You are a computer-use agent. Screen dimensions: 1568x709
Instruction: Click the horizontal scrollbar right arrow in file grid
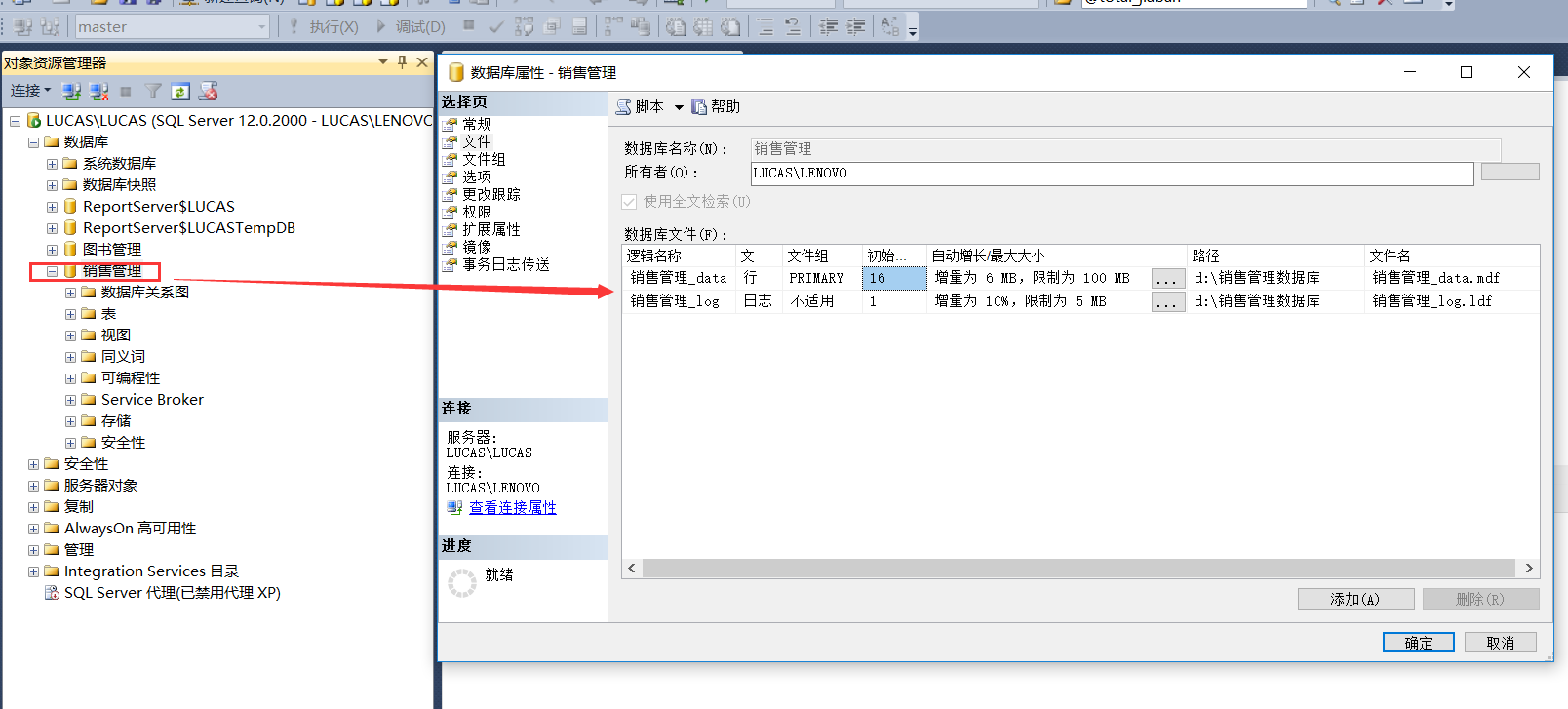point(1528,569)
